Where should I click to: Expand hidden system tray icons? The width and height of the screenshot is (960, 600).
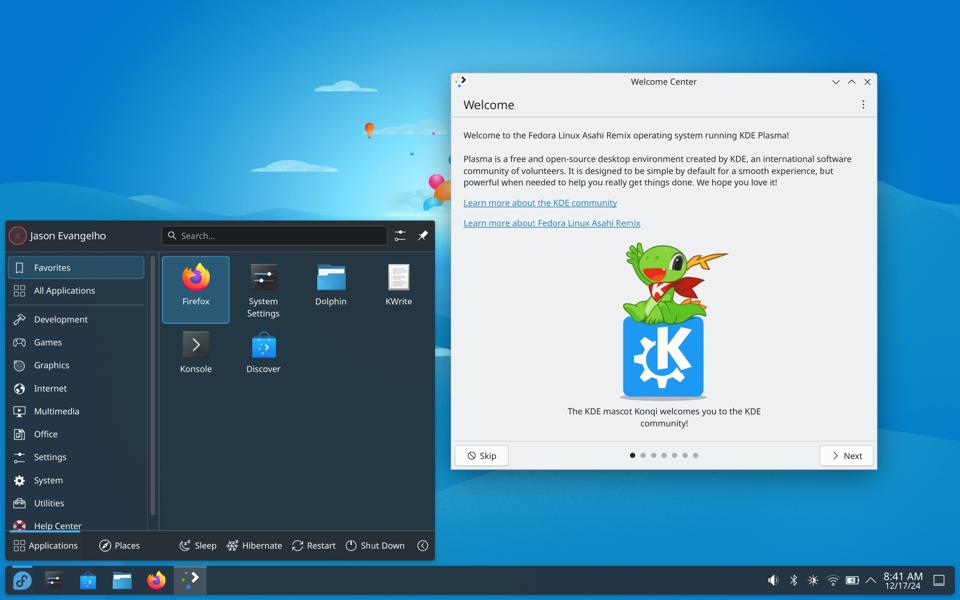(x=871, y=578)
